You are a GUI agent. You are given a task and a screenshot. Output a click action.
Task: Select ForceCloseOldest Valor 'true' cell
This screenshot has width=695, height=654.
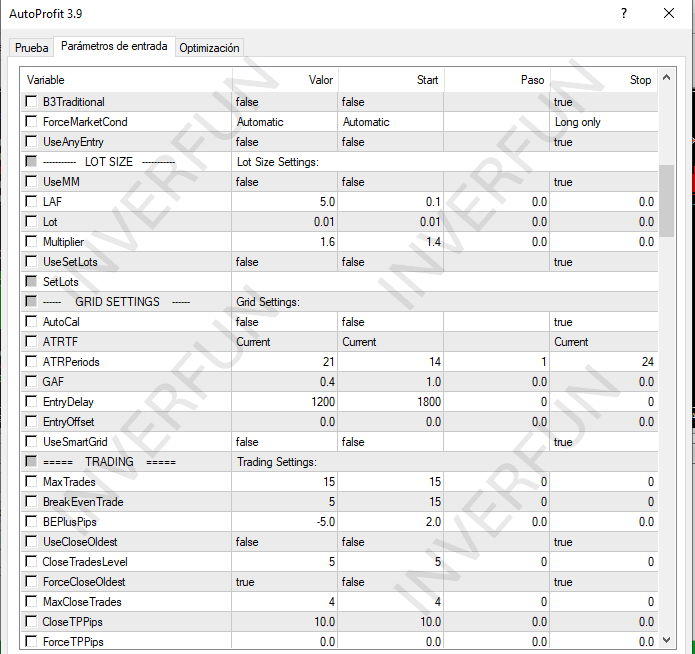coord(285,582)
